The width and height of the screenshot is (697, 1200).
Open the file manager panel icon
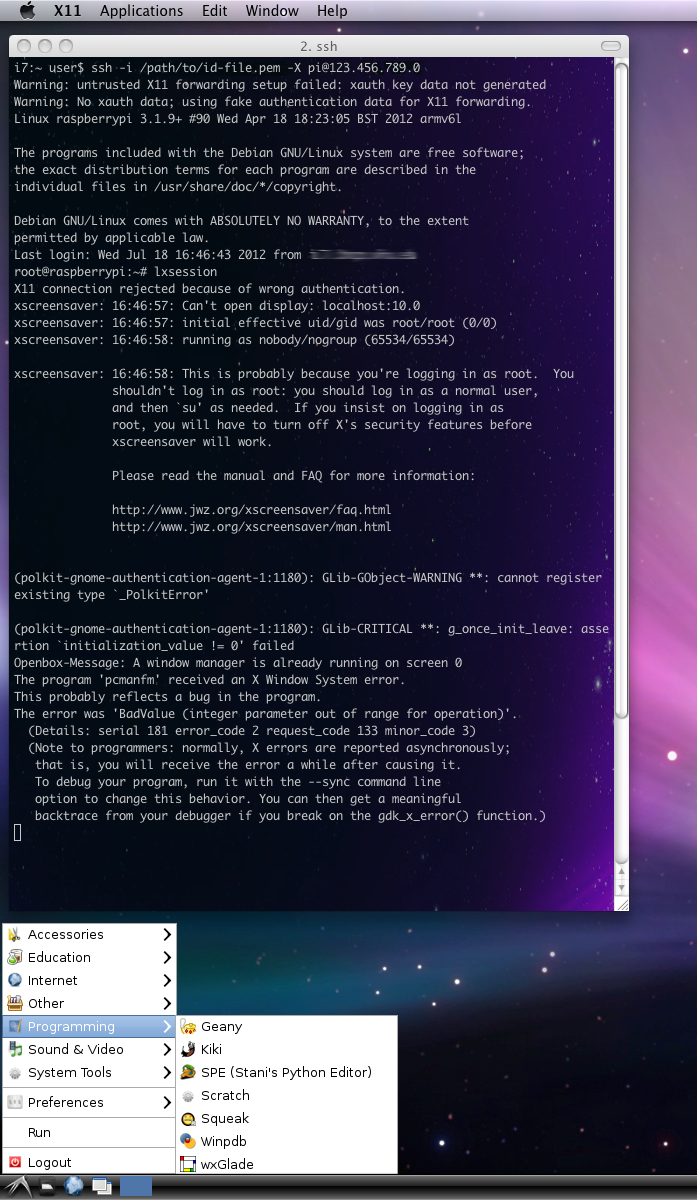point(47,1187)
